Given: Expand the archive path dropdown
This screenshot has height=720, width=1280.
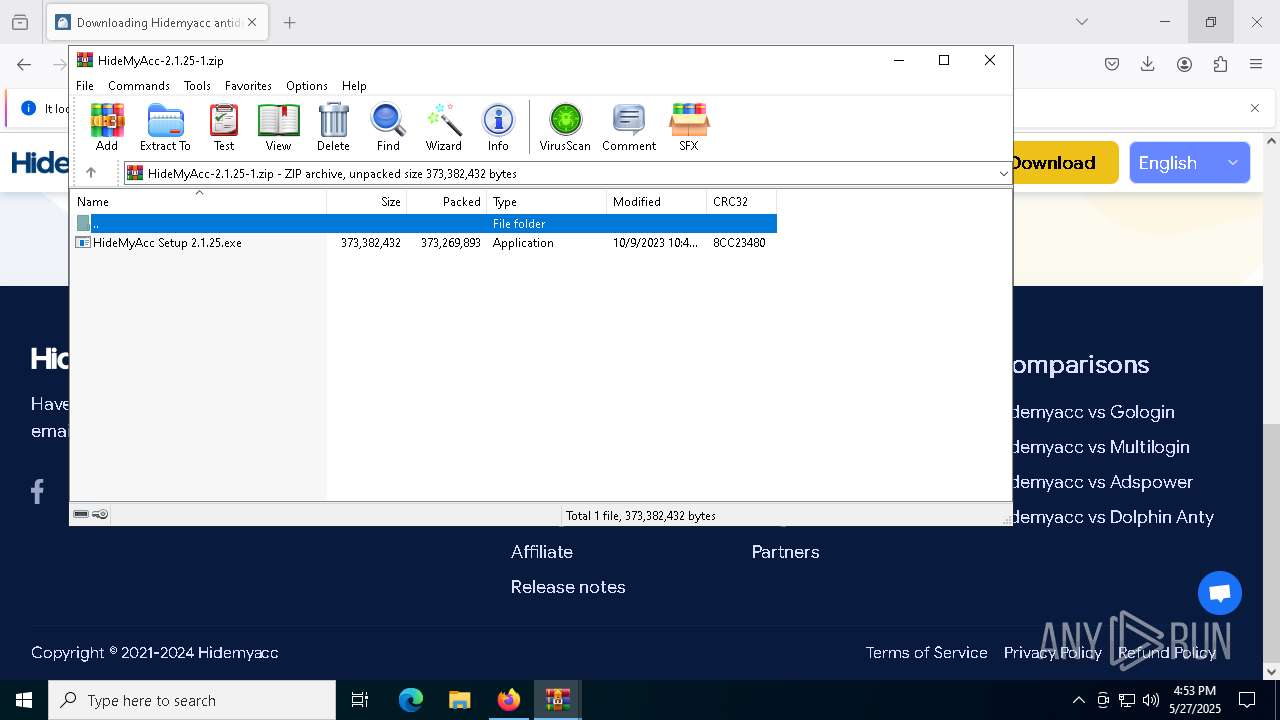Looking at the screenshot, I should coord(1003,174).
